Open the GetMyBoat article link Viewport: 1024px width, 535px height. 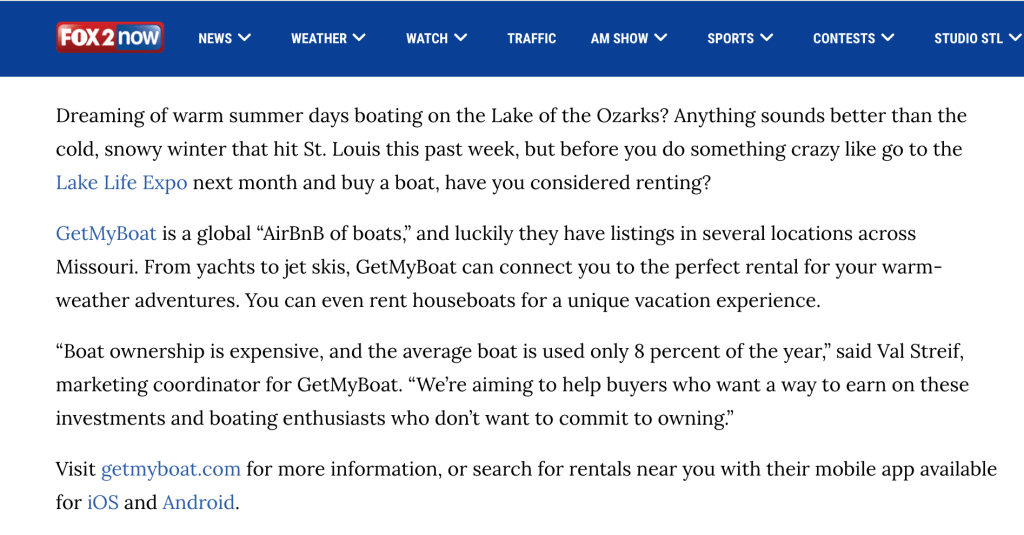tap(106, 234)
